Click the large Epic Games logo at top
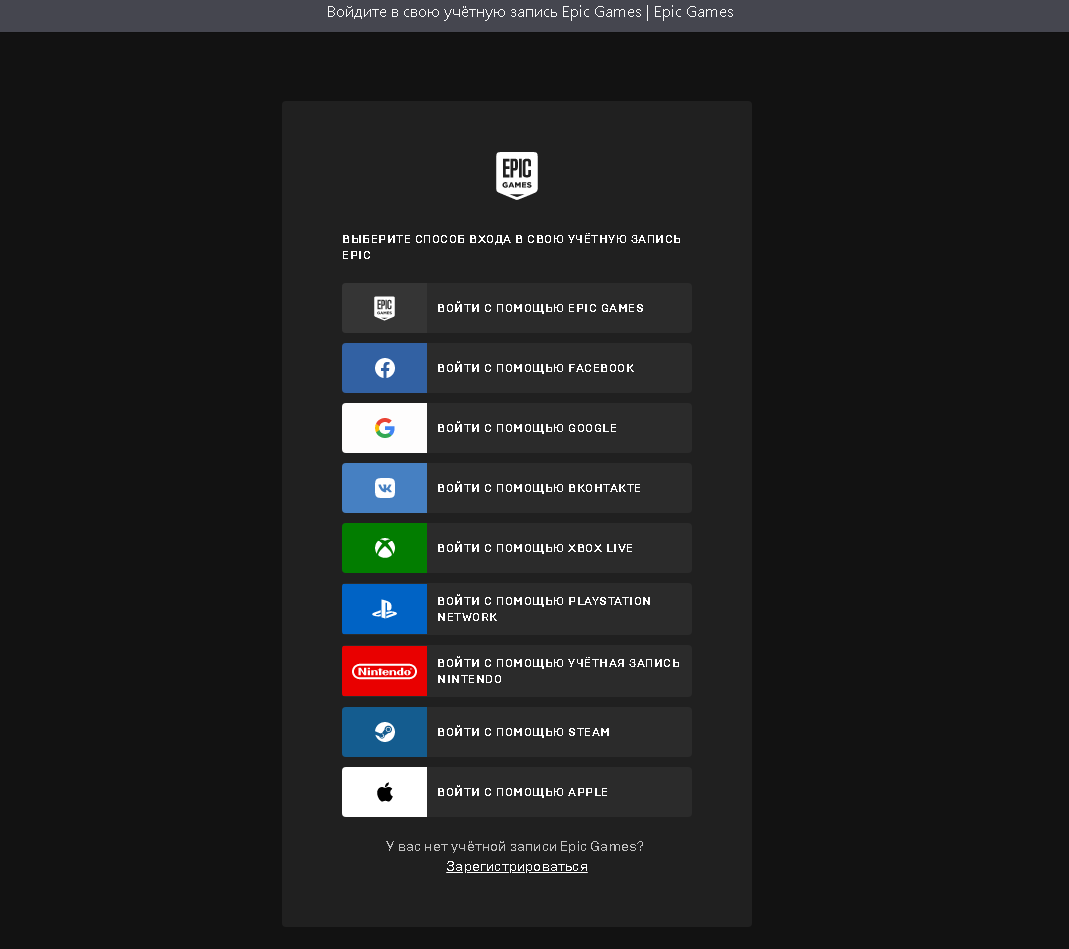 [x=517, y=175]
